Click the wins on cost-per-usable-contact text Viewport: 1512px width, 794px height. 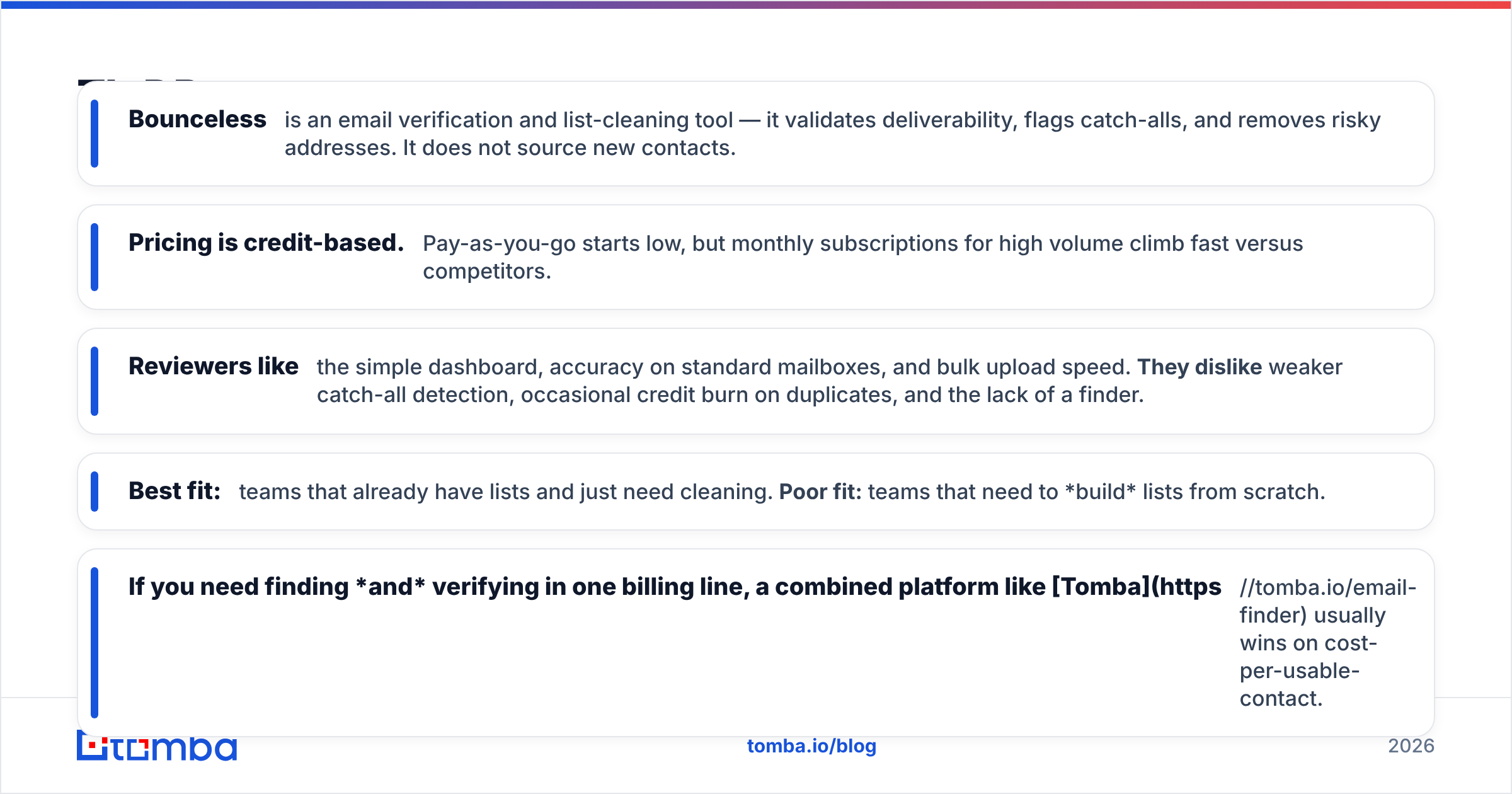(1309, 670)
